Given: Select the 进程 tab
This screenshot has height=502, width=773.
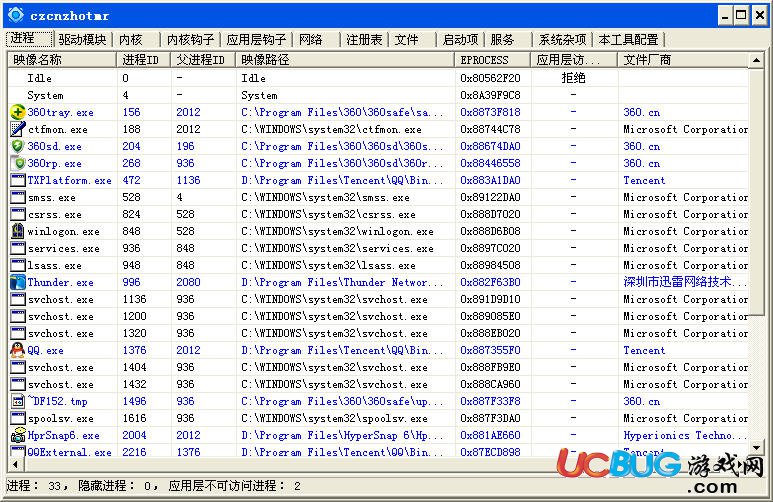Looking at the screenshot, I should [29, 38].
